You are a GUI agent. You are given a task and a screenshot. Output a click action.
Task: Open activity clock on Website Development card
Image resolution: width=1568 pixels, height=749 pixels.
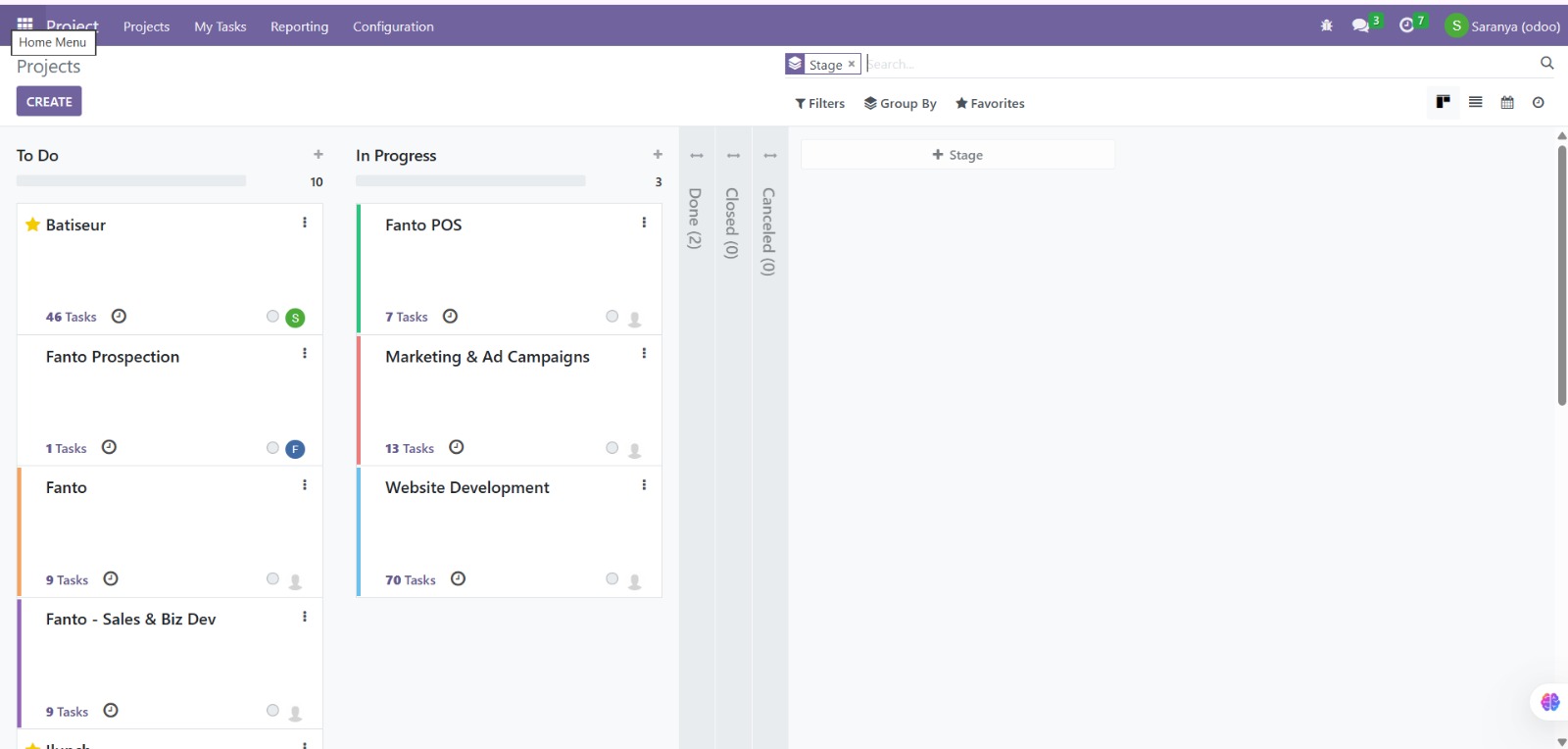point(458,578)
